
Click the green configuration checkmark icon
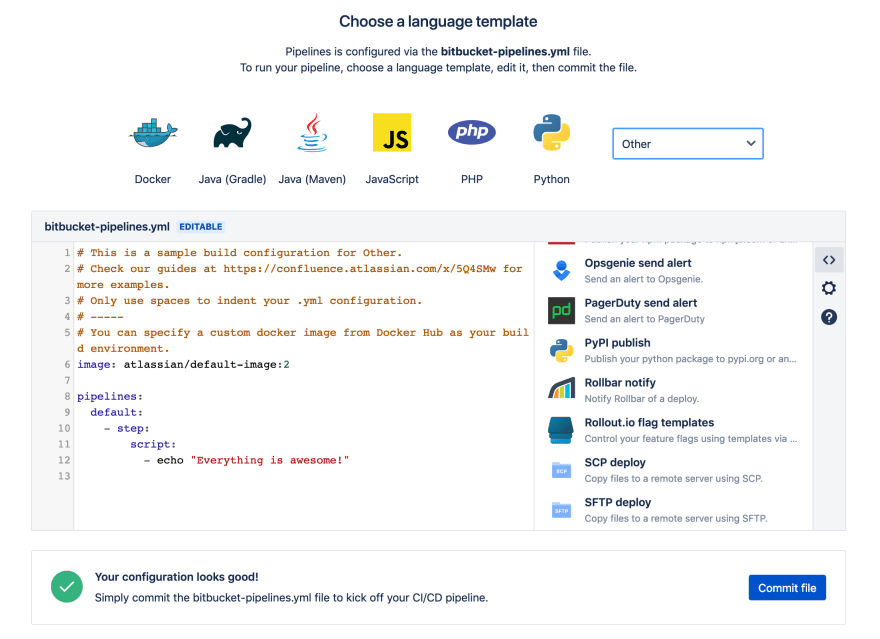[x=67, y=587]
